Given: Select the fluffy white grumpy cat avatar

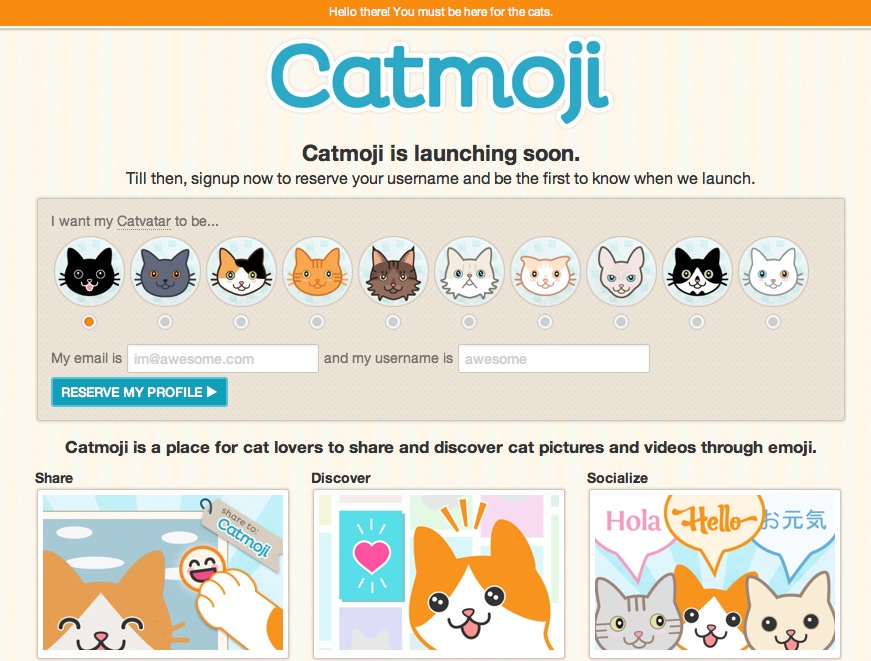Looking at the screenshot, I should 469,271.
